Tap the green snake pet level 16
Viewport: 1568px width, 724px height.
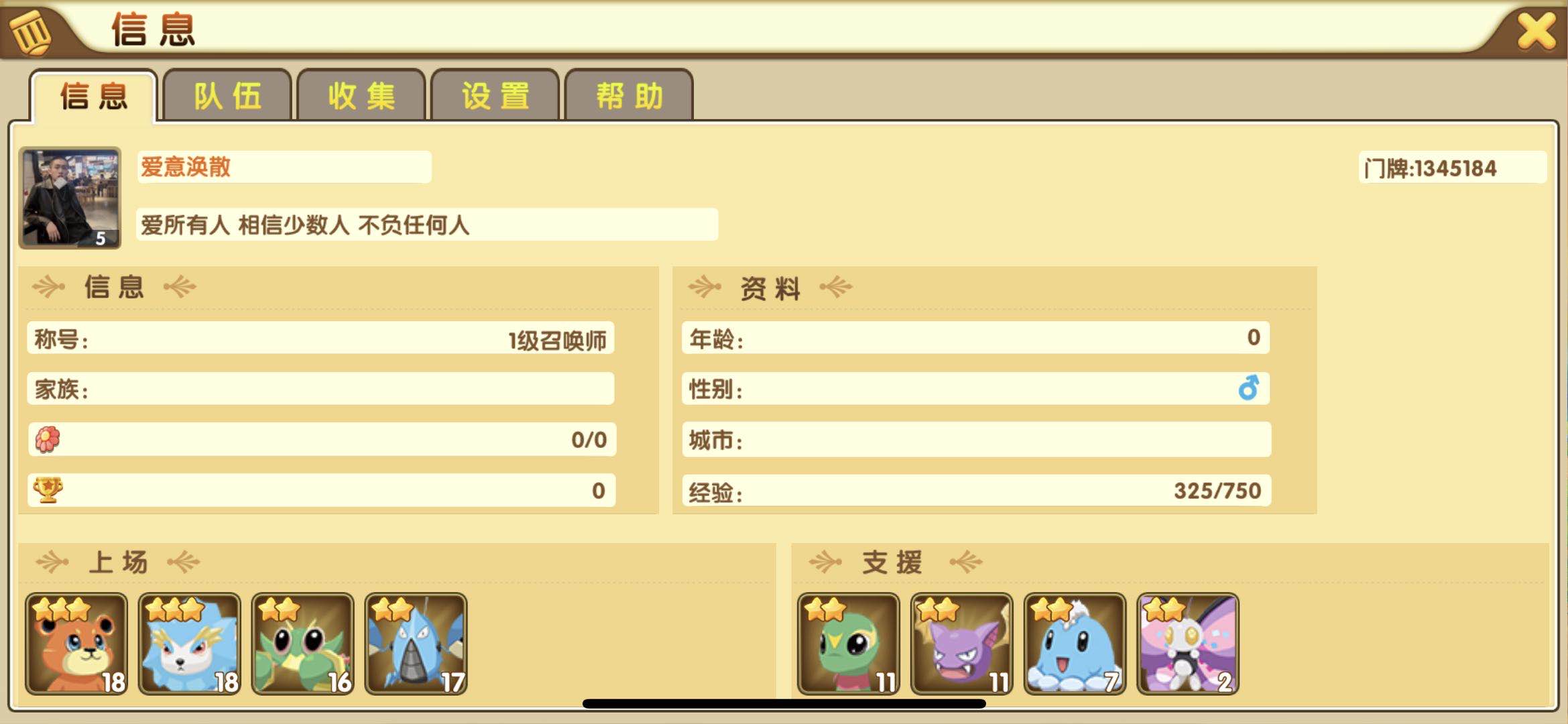click(303, 644)
